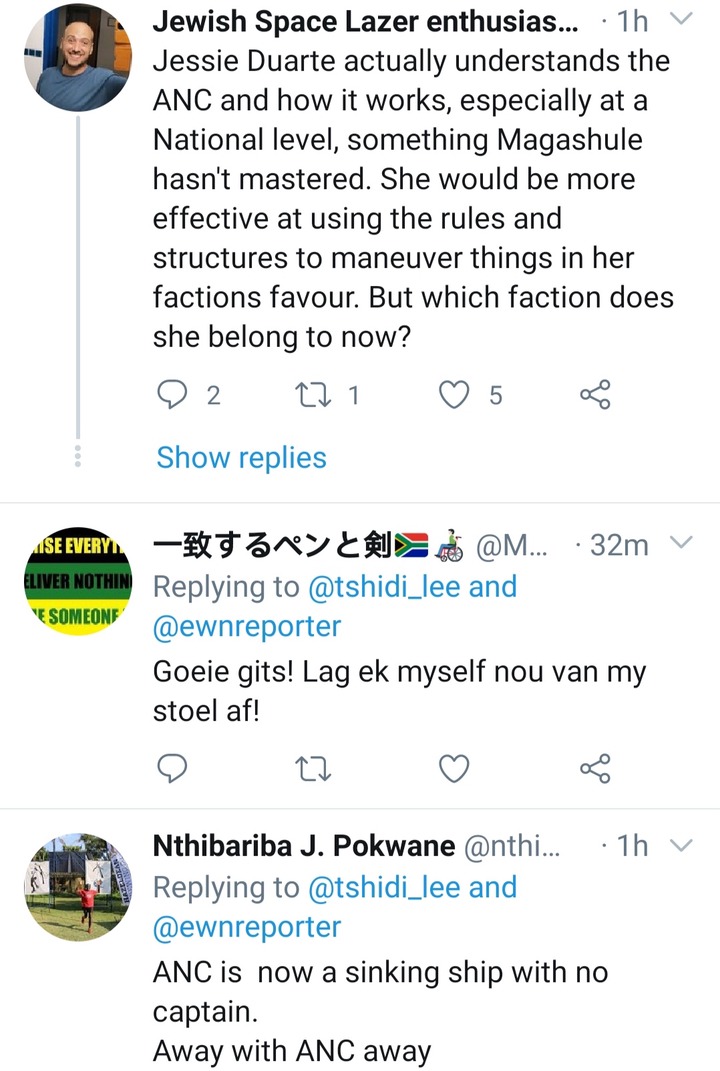
Task: Like the Jessie Duarte tweet
Action: [x=454, y=395]
